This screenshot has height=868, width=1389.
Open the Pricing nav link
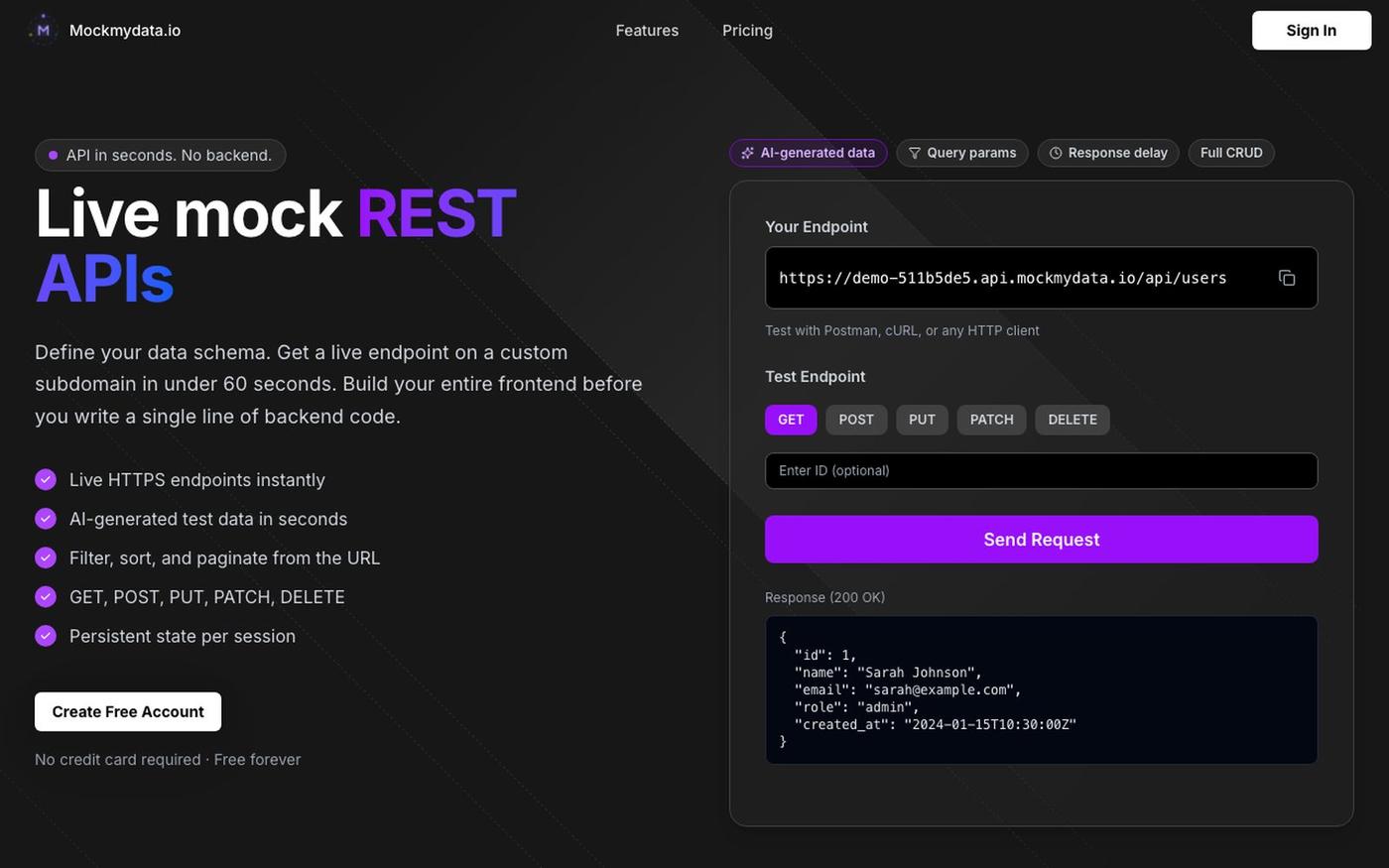pyautogui.click(x=747, y=31)
